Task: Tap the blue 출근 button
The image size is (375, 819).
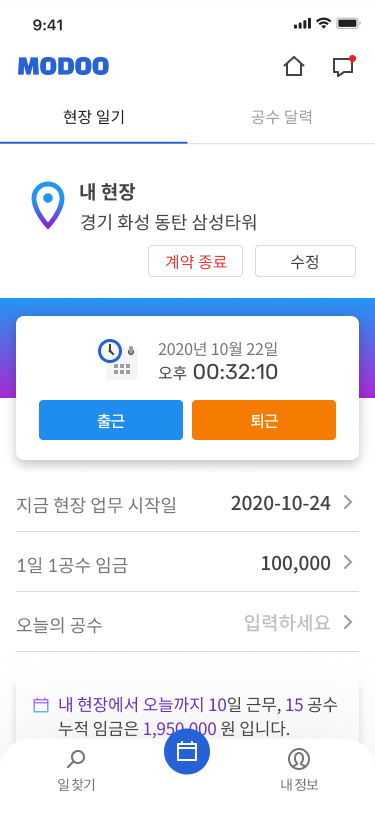Action: pyautogui.click(x=111, y=420)
